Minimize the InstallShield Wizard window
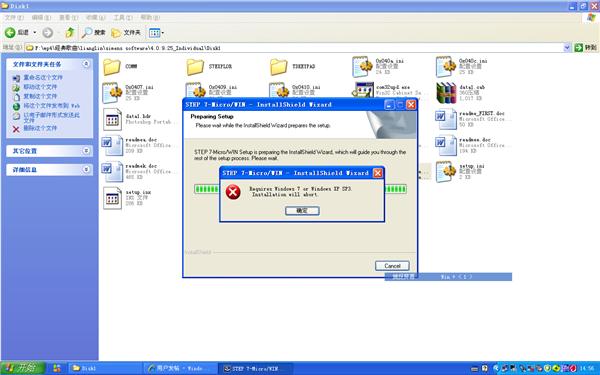 tap(389, 104)
